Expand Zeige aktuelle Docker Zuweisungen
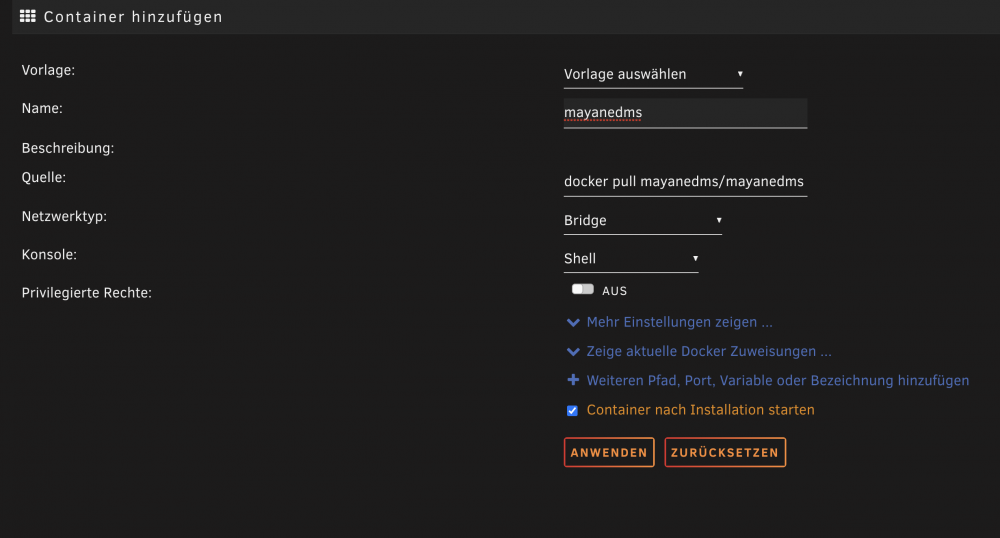This screenshot has width=1000, height=538. (709, 351)
